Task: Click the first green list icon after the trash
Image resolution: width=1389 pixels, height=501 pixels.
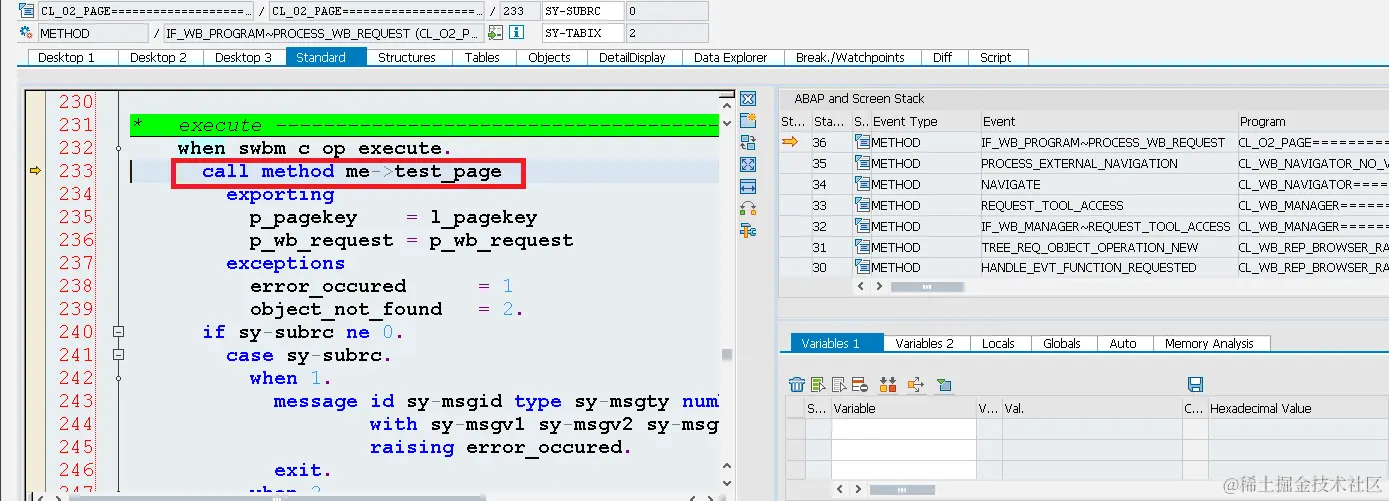Action: [x=818, y=384]
